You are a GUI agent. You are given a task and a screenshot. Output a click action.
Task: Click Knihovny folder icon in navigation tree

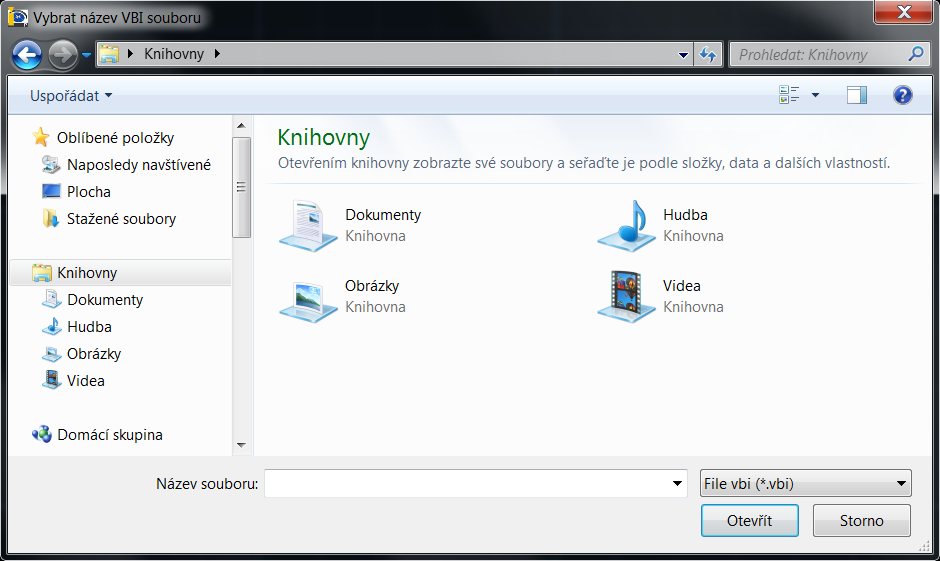[41, 273]
